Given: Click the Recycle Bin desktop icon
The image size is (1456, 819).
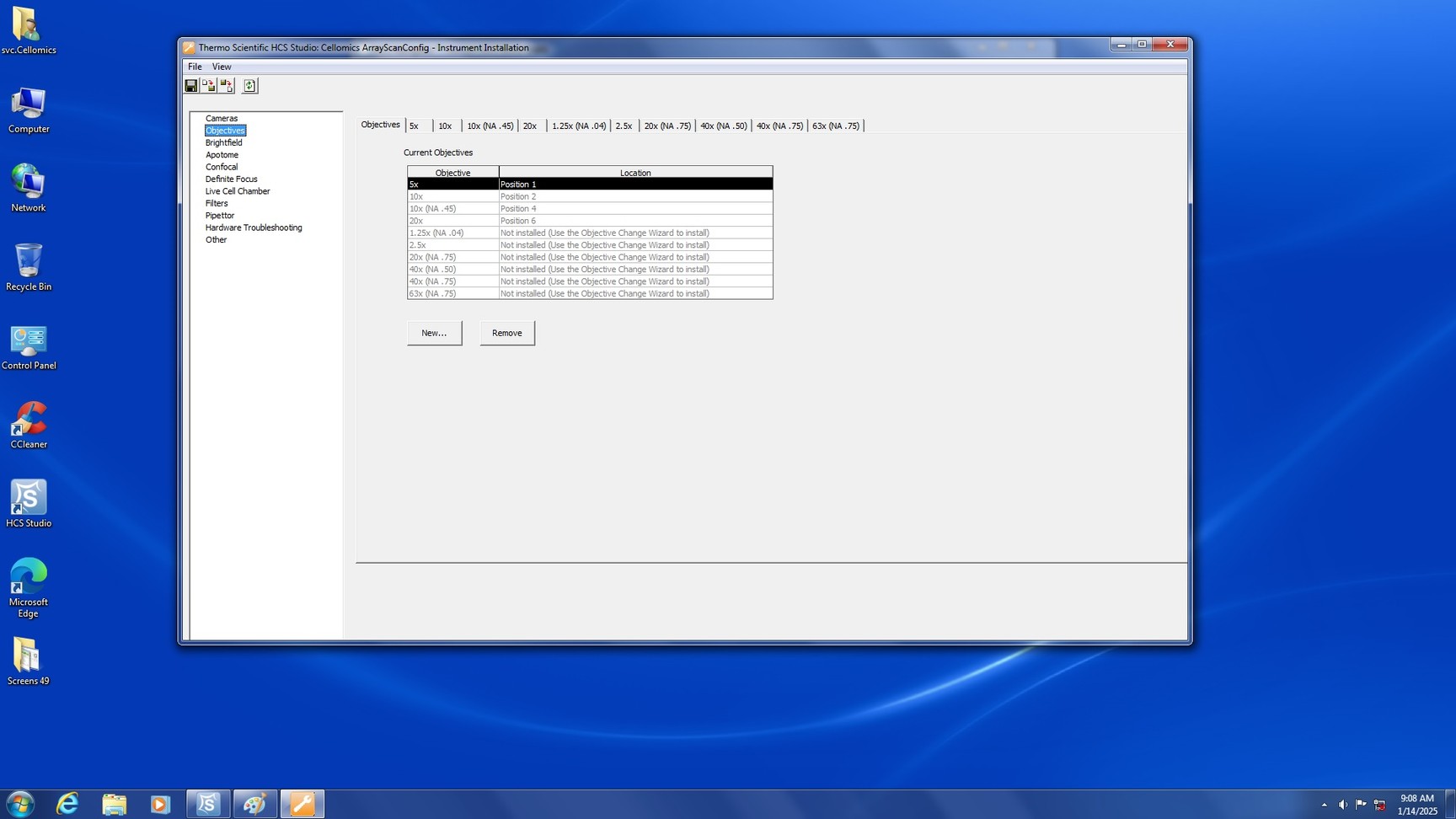Looking at the screenshot, I should pos(29,267).
